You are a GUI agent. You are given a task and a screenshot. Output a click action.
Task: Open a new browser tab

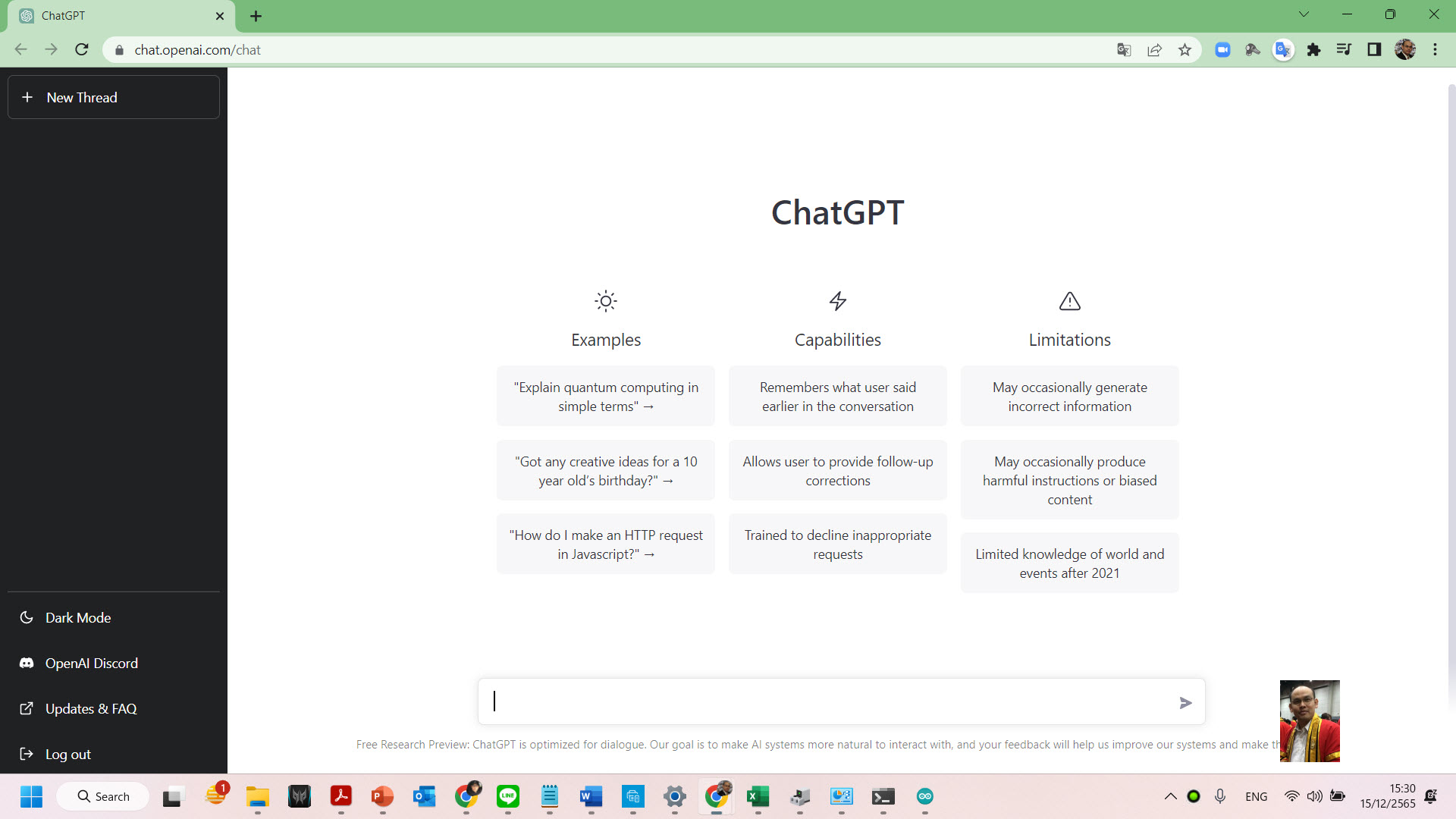(256, 16)
